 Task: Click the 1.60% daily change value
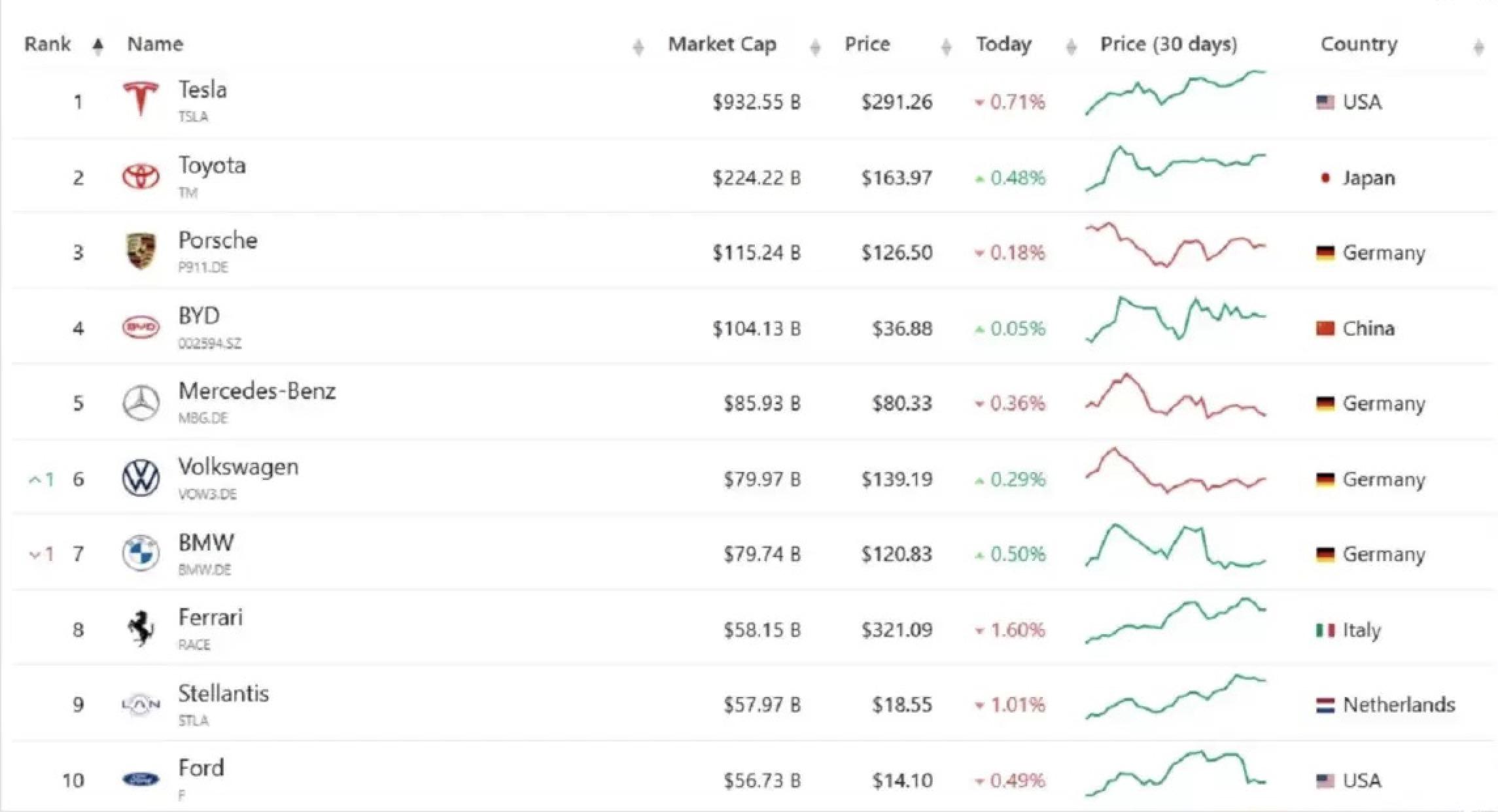point(1018,630)
